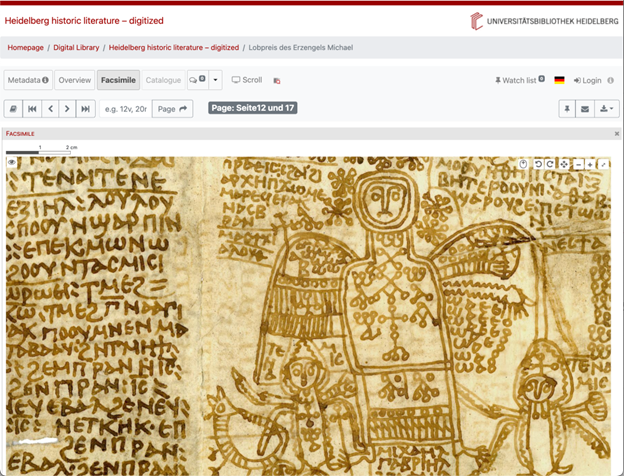Rotate the facsimile image clockwise
The height and width of the screenshot is (476, 624).
tap(550, 164)
